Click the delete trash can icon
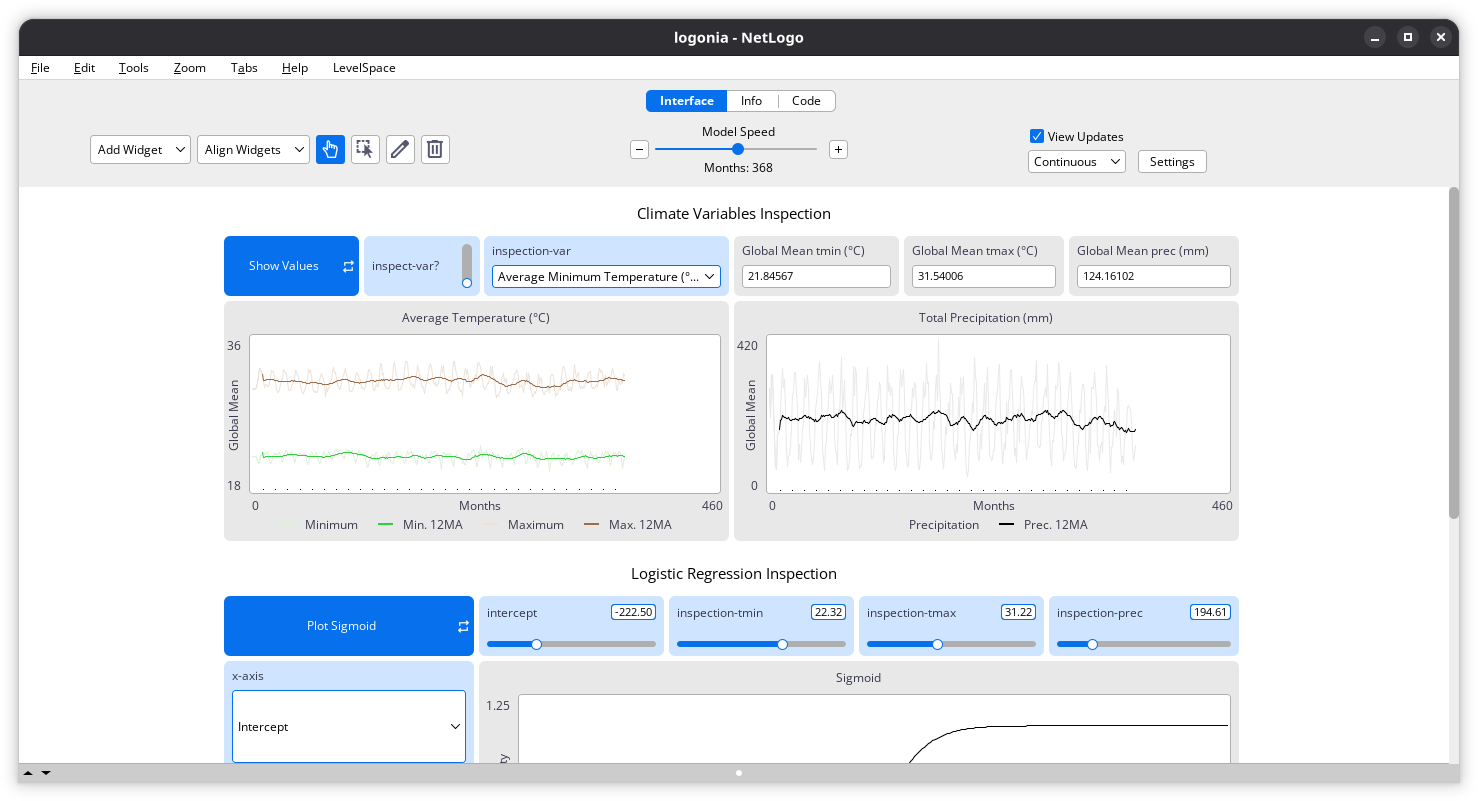This screenshot has width=1478, height=801. 435,150
